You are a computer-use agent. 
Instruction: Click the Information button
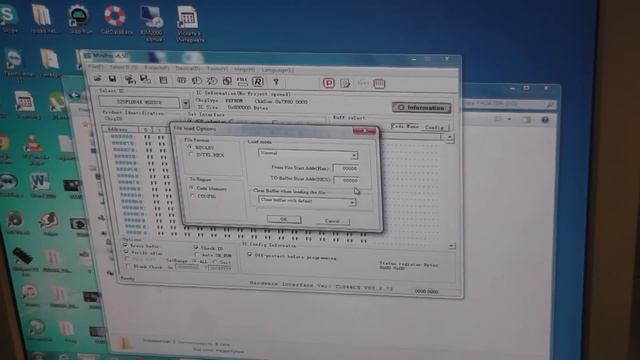pos(421,107)
